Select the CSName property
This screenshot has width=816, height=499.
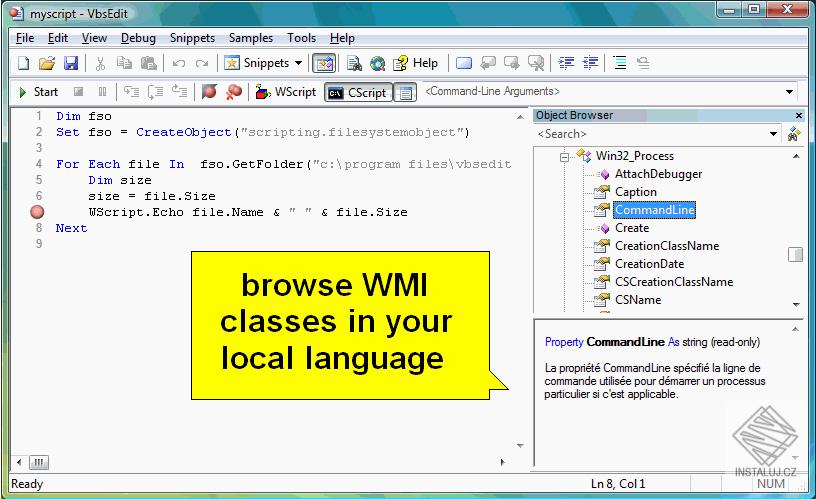[x=638, y=300]
